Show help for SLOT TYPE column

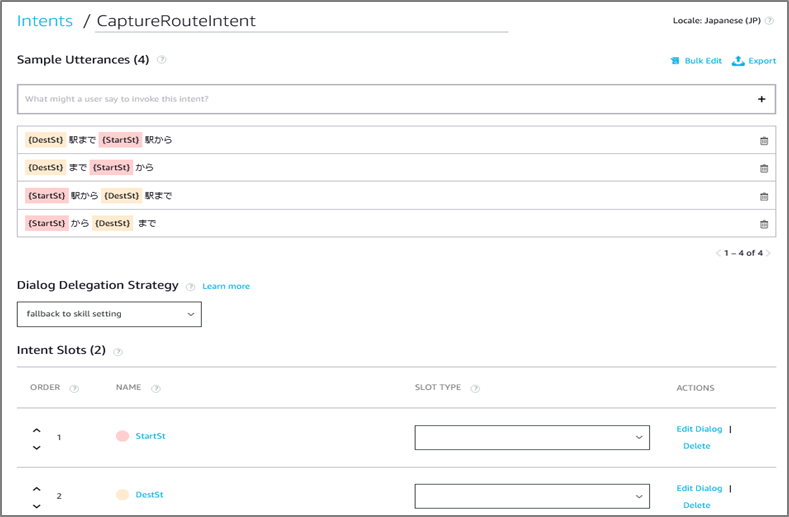click(475, 389)
